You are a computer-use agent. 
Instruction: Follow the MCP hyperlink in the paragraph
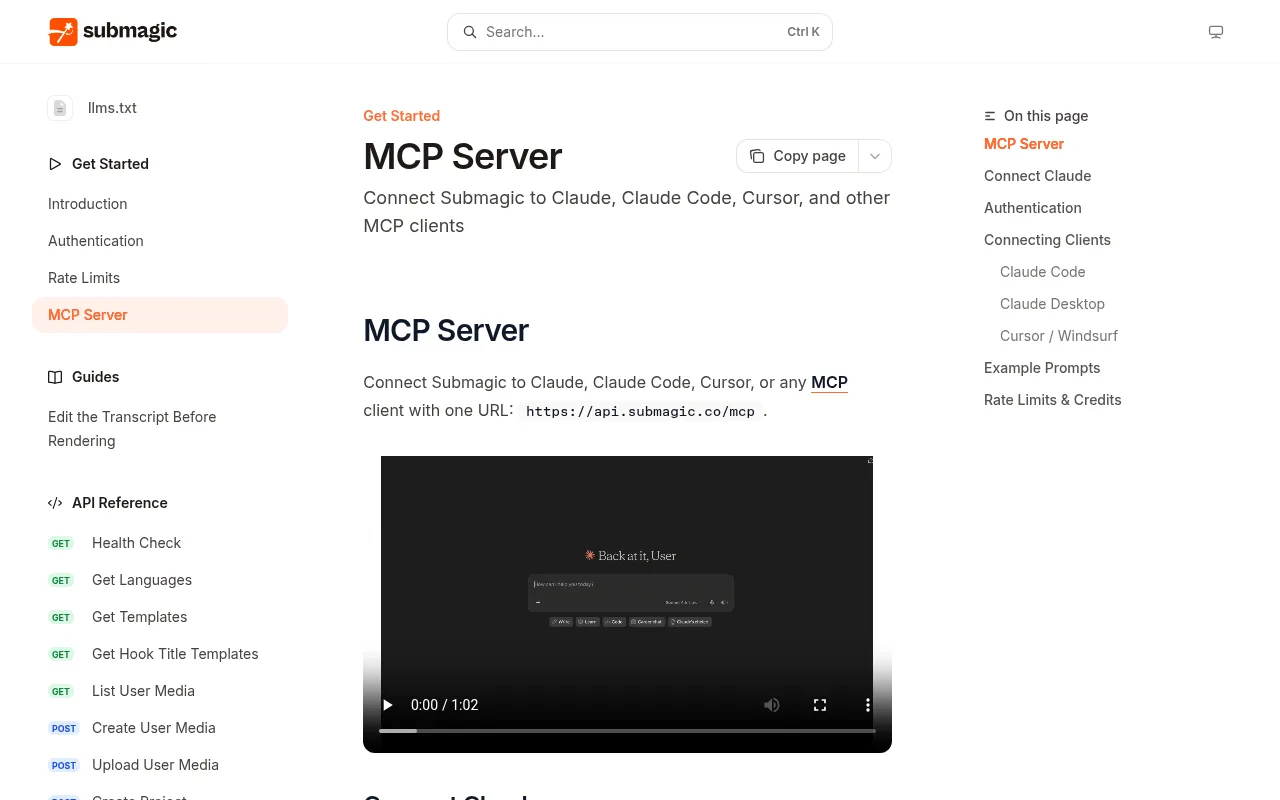click(829, 383)
